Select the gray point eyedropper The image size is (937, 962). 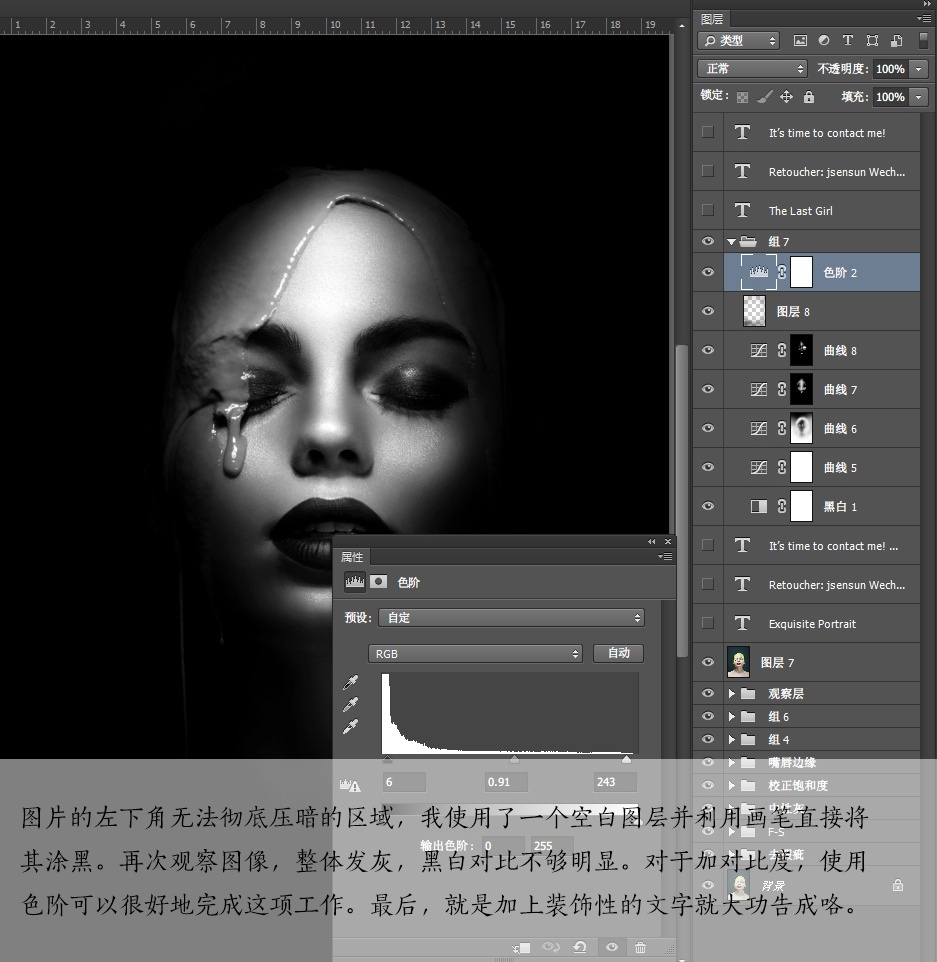click(x=350, y=704)
